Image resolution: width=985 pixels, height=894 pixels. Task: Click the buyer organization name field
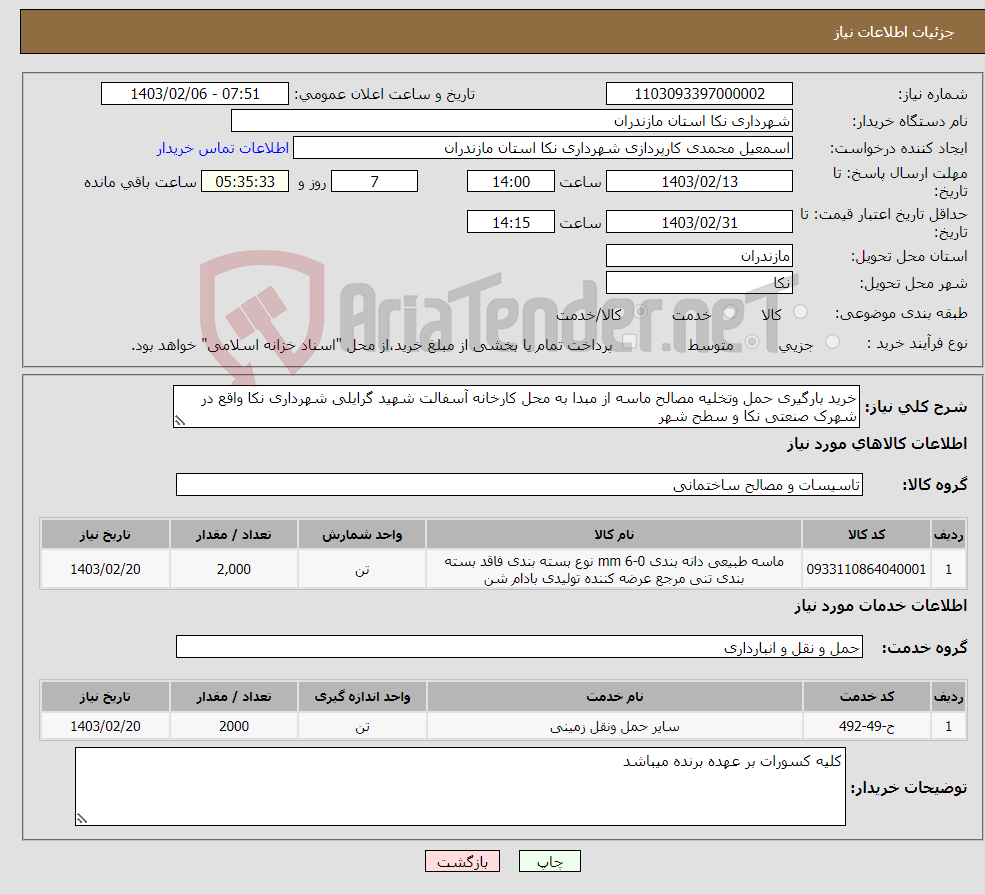coord(512,121)
